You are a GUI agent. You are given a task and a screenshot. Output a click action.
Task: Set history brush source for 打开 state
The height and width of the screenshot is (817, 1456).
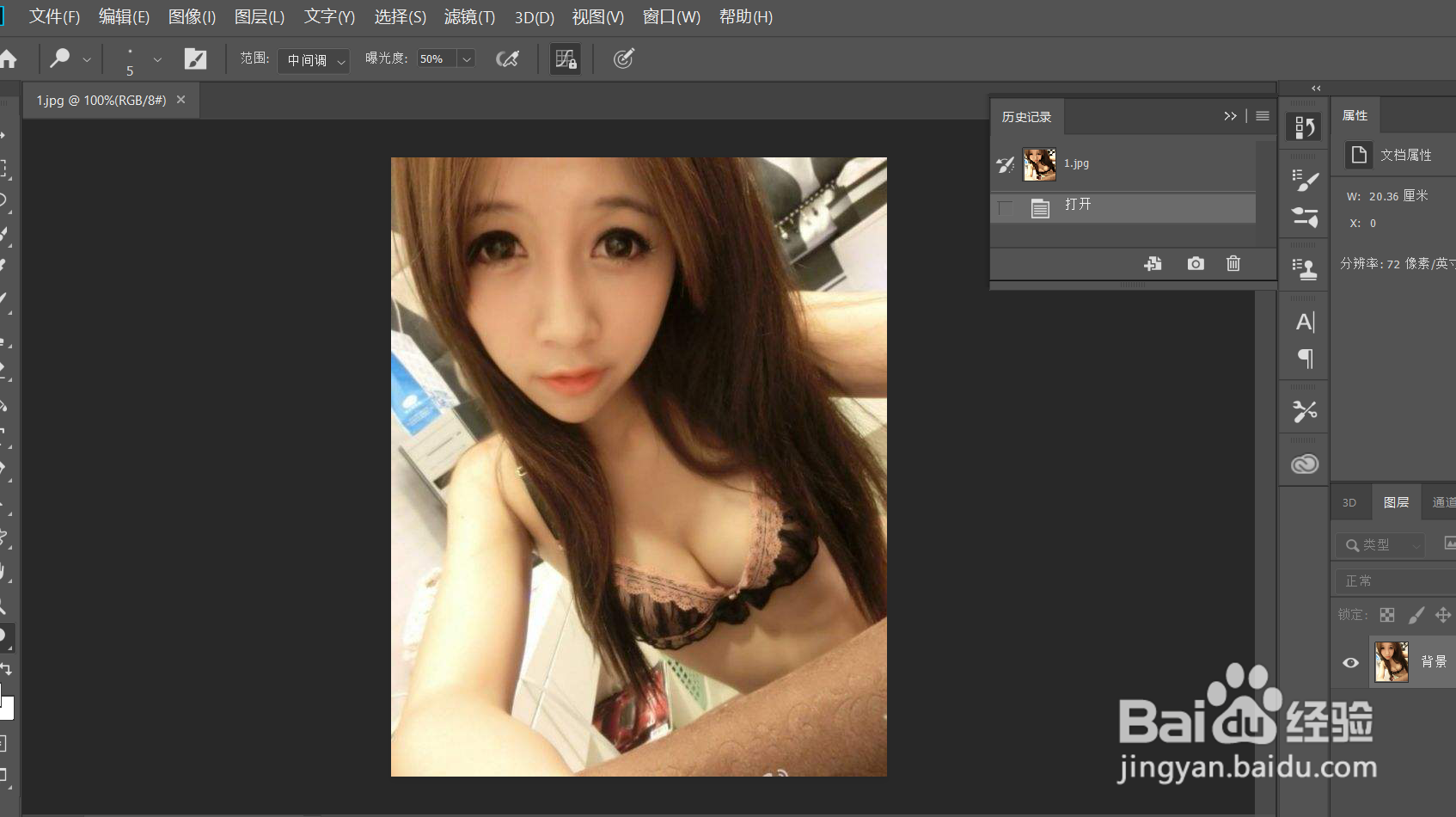click(x=1006, y=207)
